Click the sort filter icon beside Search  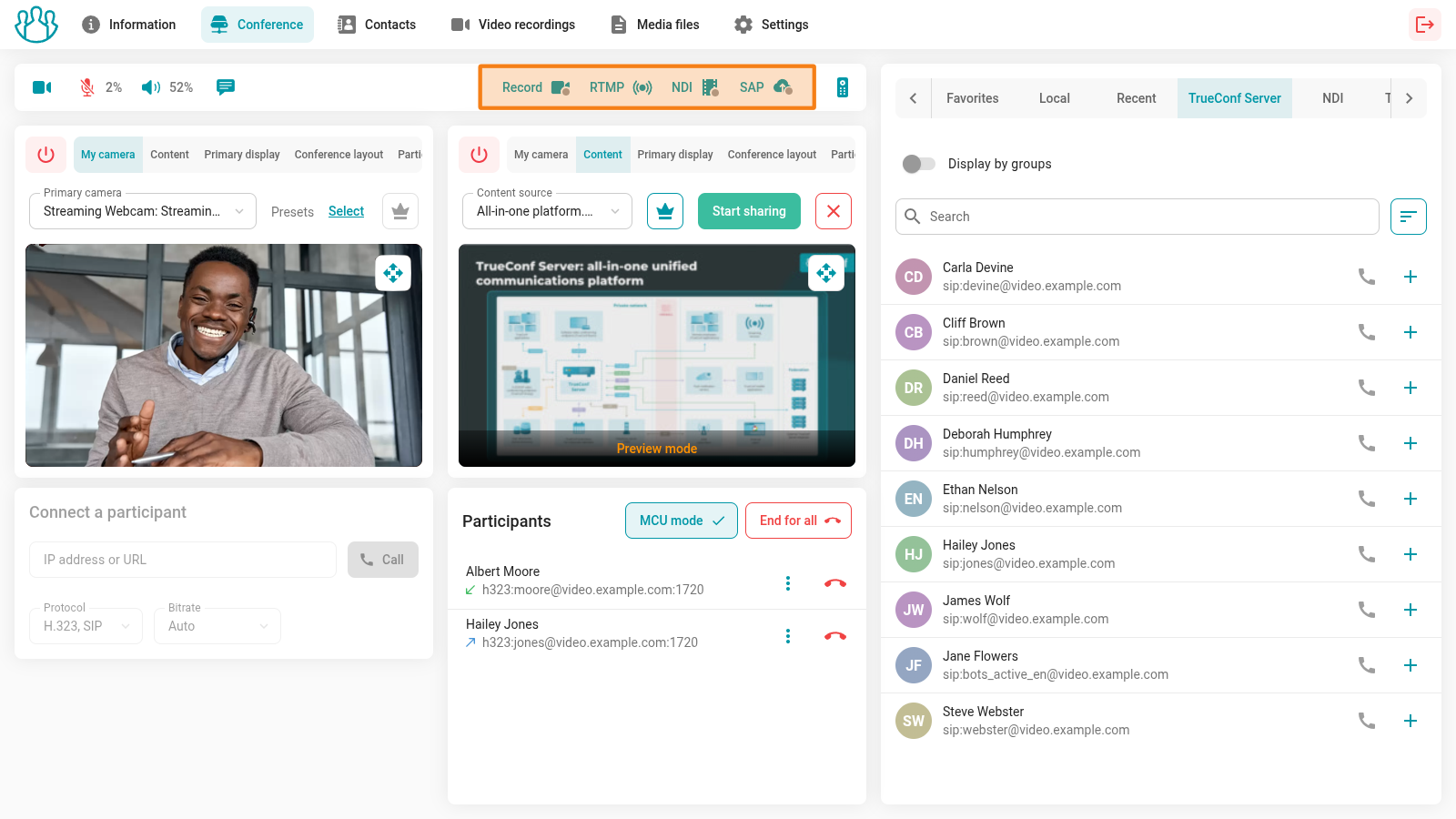(1409, 217)
